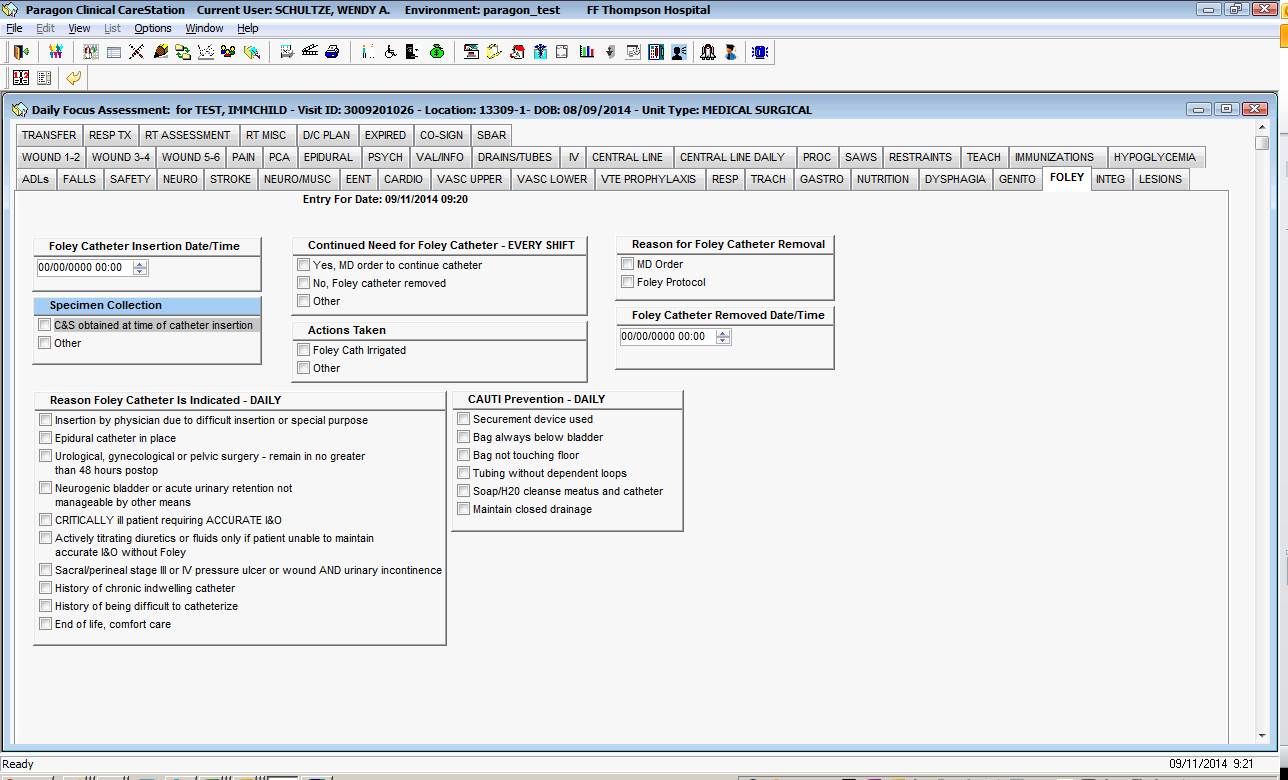Screen dimensions: 1288x780
Task: Enable 'C&S obtained at time of catheter insertion'
Action: [x=45, y=325]
